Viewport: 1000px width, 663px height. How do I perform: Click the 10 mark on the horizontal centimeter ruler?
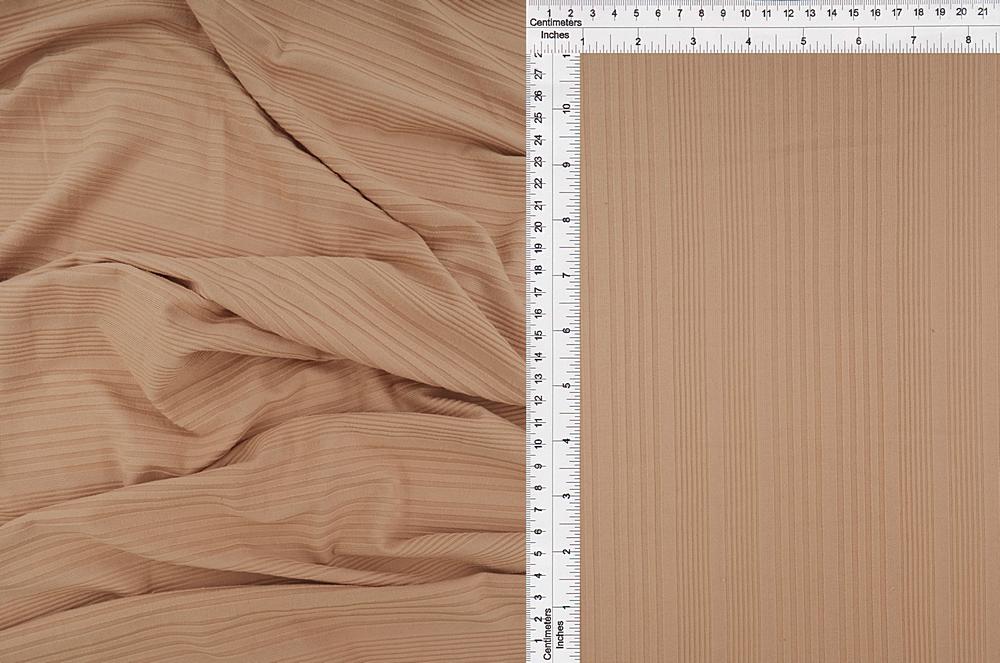click(744, 13)
